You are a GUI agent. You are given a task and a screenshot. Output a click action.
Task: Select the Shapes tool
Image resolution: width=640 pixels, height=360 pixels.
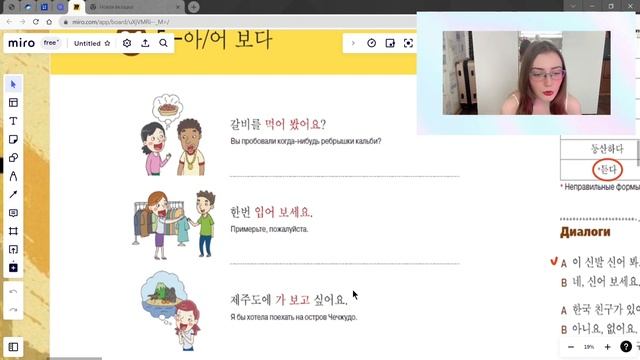click(x=13, y=158)
